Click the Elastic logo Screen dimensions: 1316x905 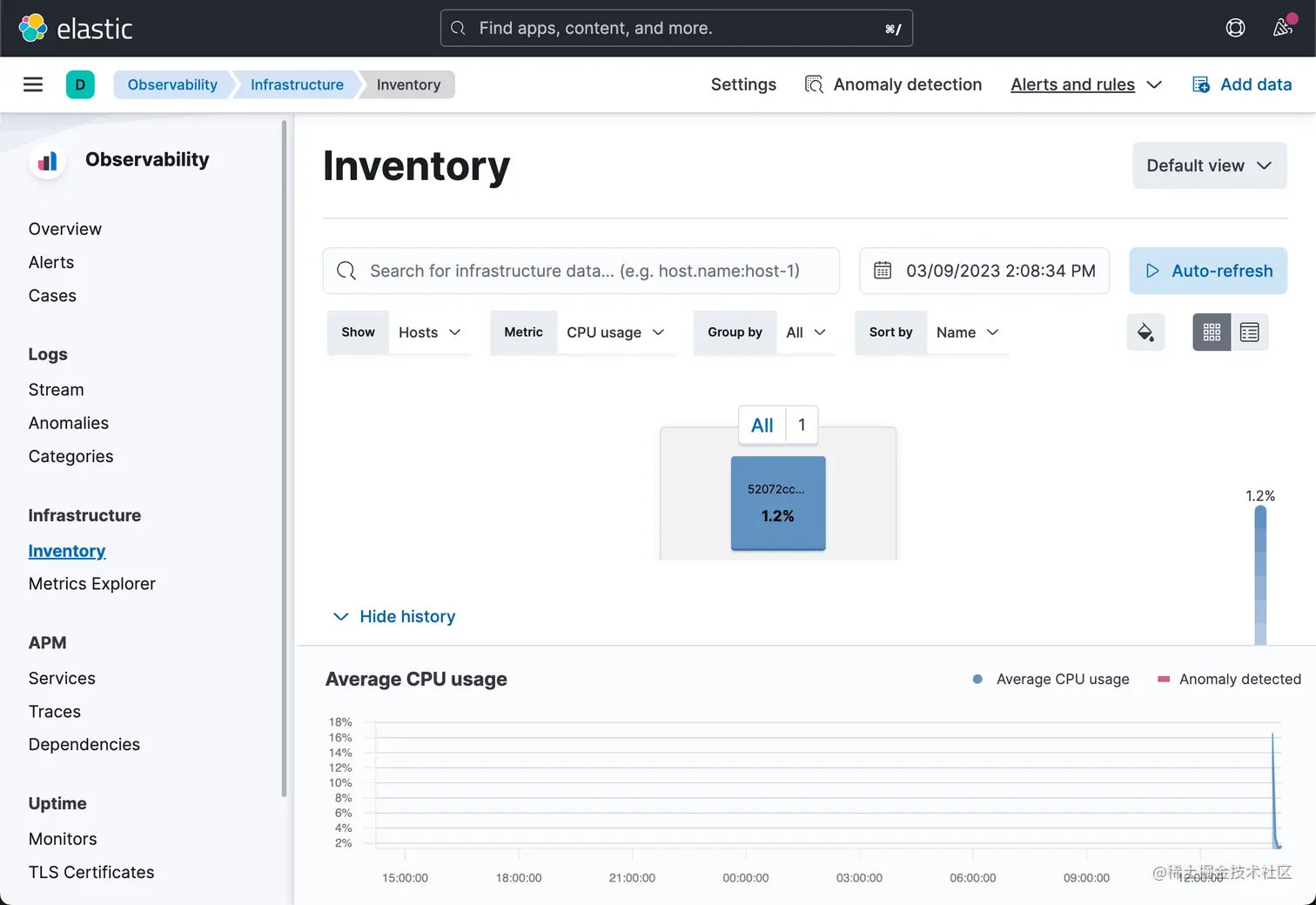76,29
